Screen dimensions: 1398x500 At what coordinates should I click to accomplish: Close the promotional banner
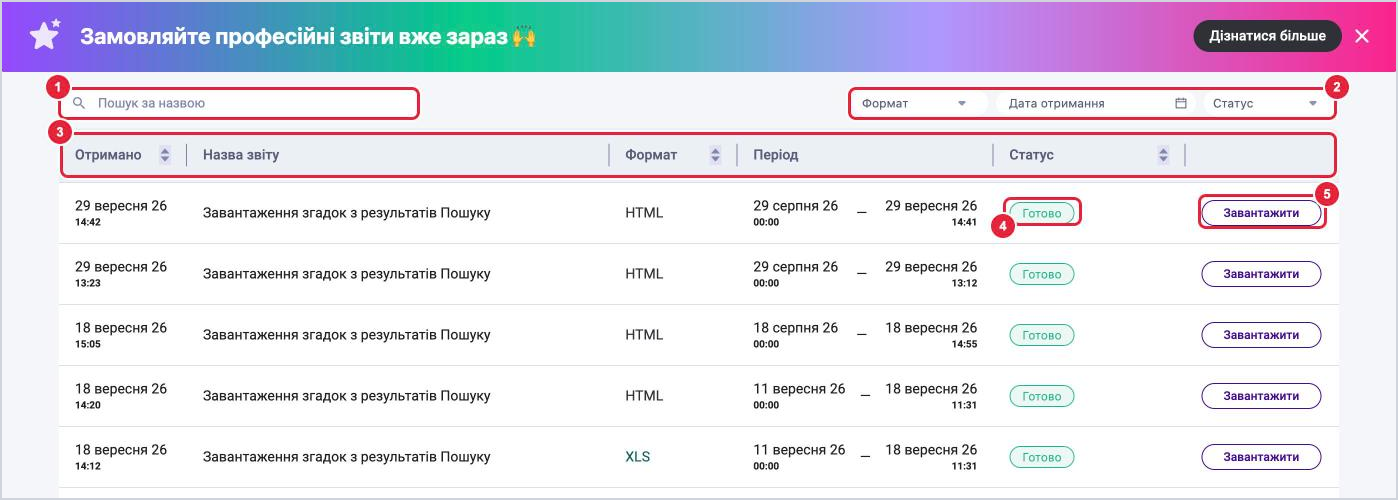1361,36
